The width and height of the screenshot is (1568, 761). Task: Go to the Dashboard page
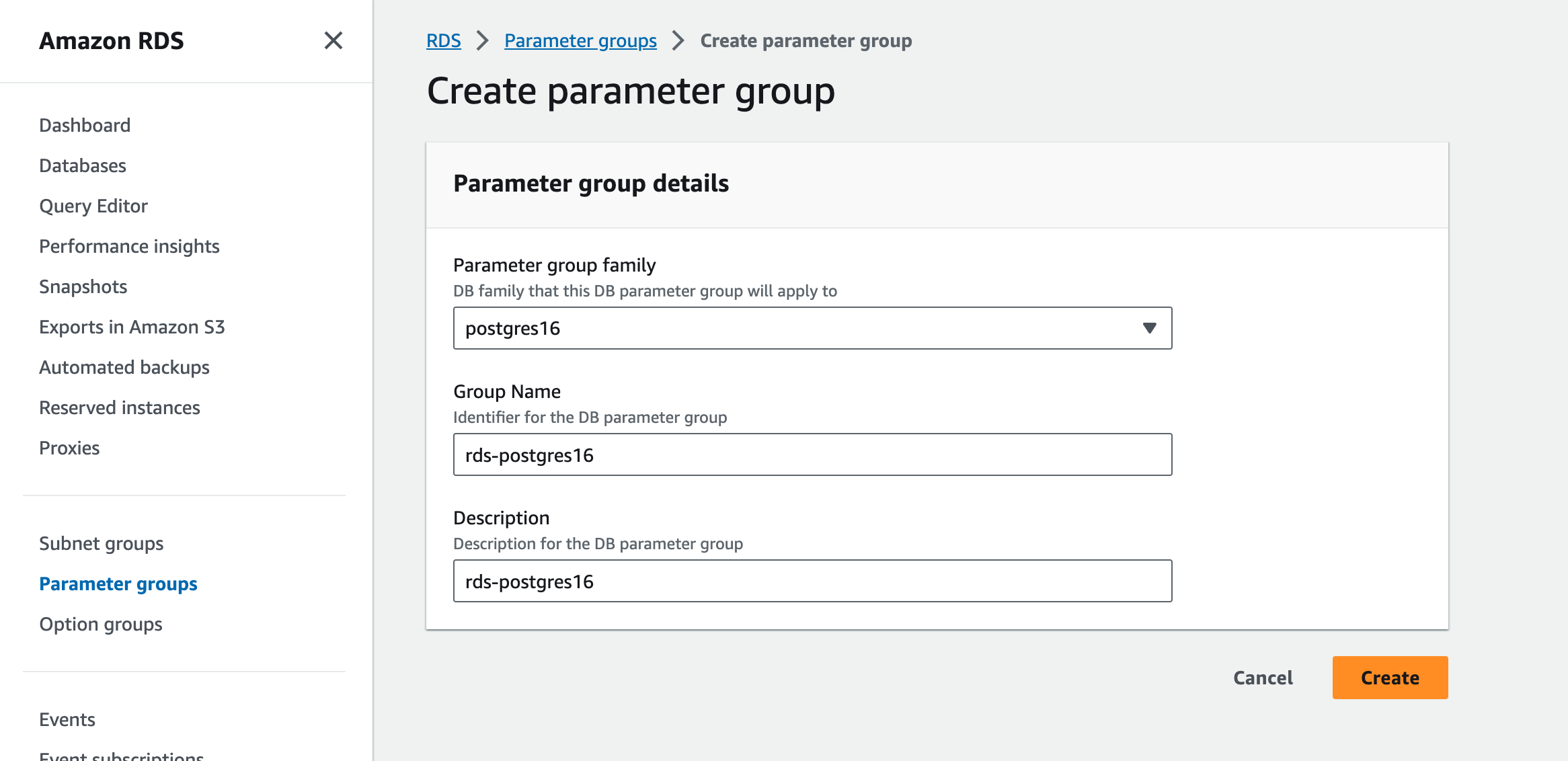click(x=85, y=125)
